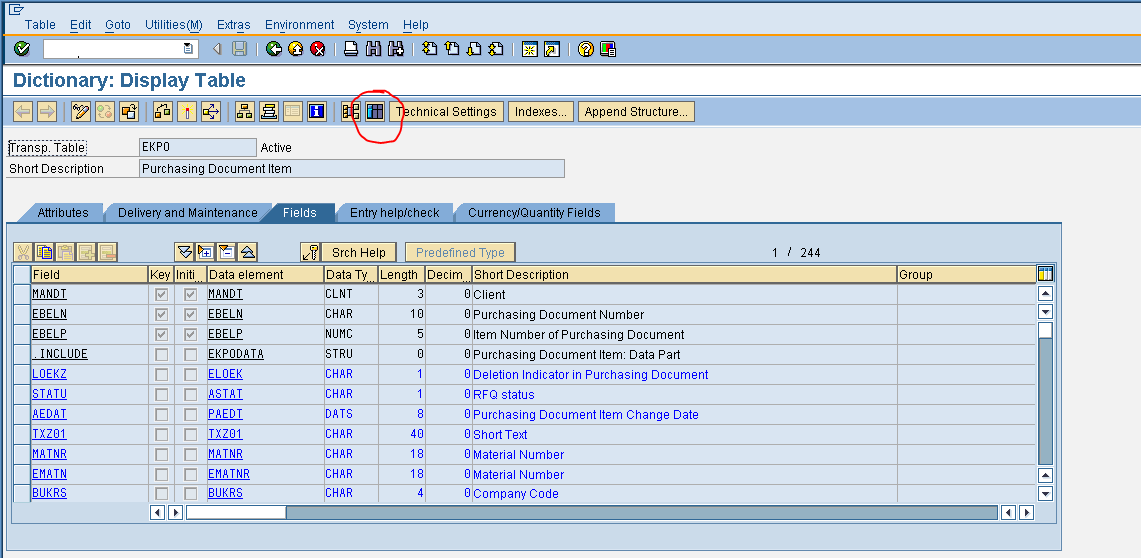Viewport: 1141px width, 558px height.
Task: Toggle Display/Change pencil icon
Action: [x=81, y=111]
